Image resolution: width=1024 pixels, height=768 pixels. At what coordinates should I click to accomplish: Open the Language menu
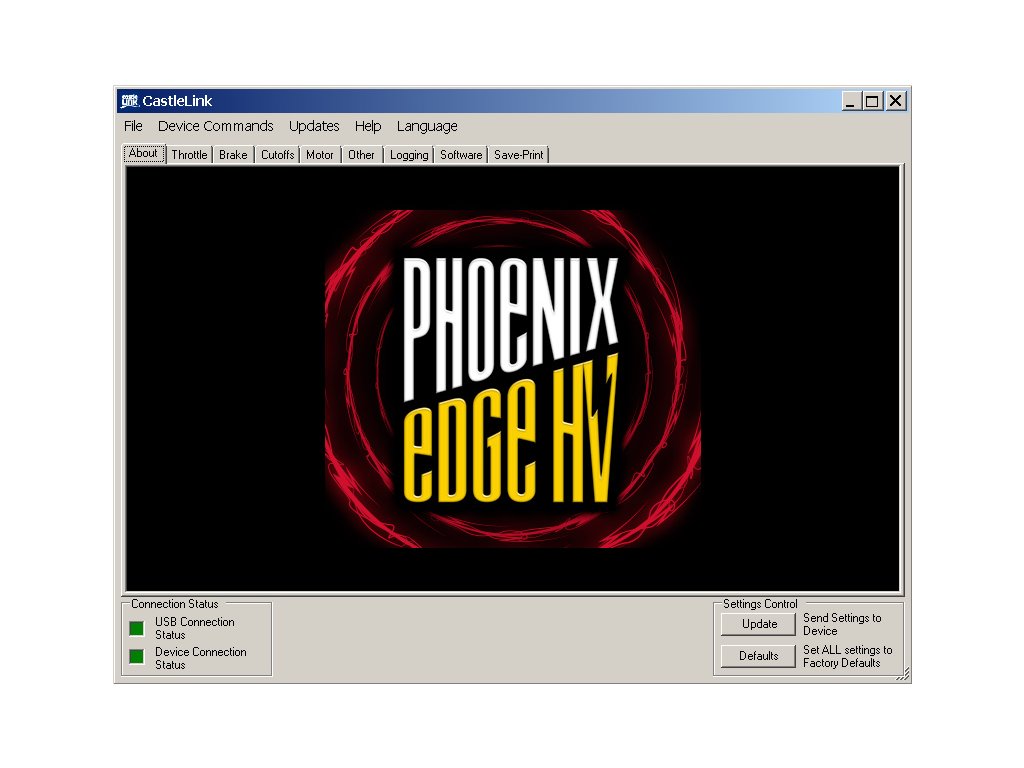427,126
